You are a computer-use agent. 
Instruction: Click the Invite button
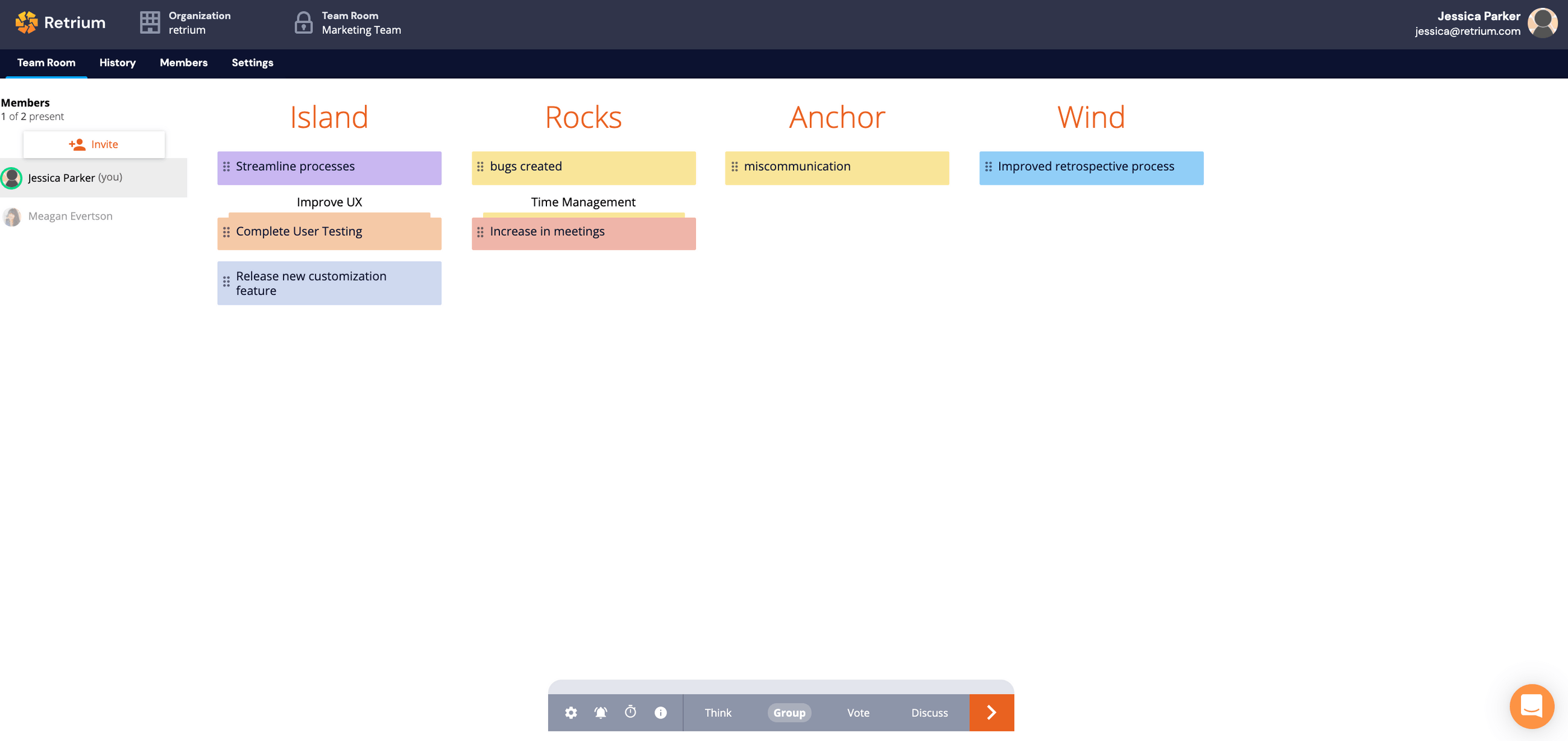[93, 144]
